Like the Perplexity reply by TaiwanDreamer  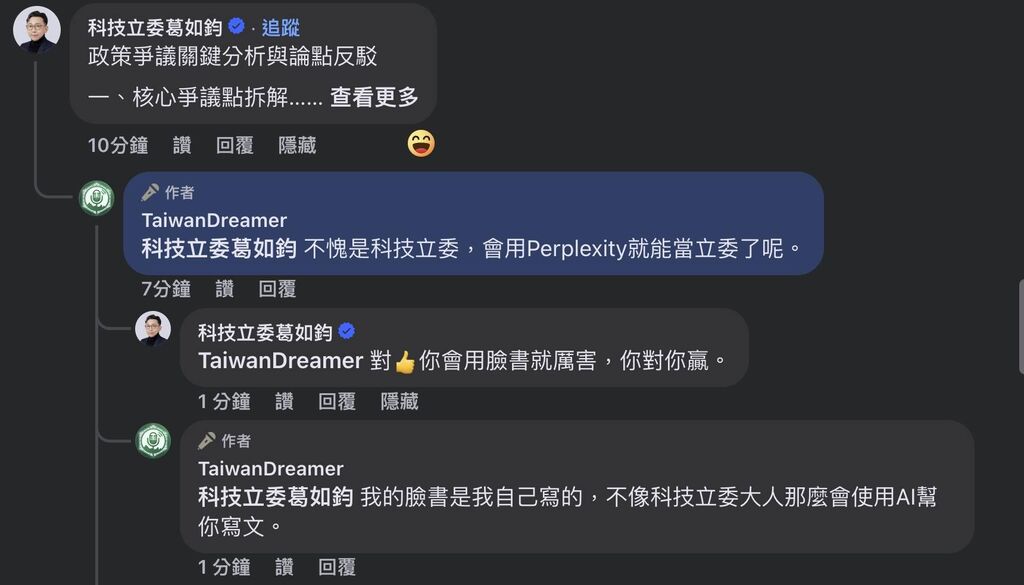[x=225, y=289]
